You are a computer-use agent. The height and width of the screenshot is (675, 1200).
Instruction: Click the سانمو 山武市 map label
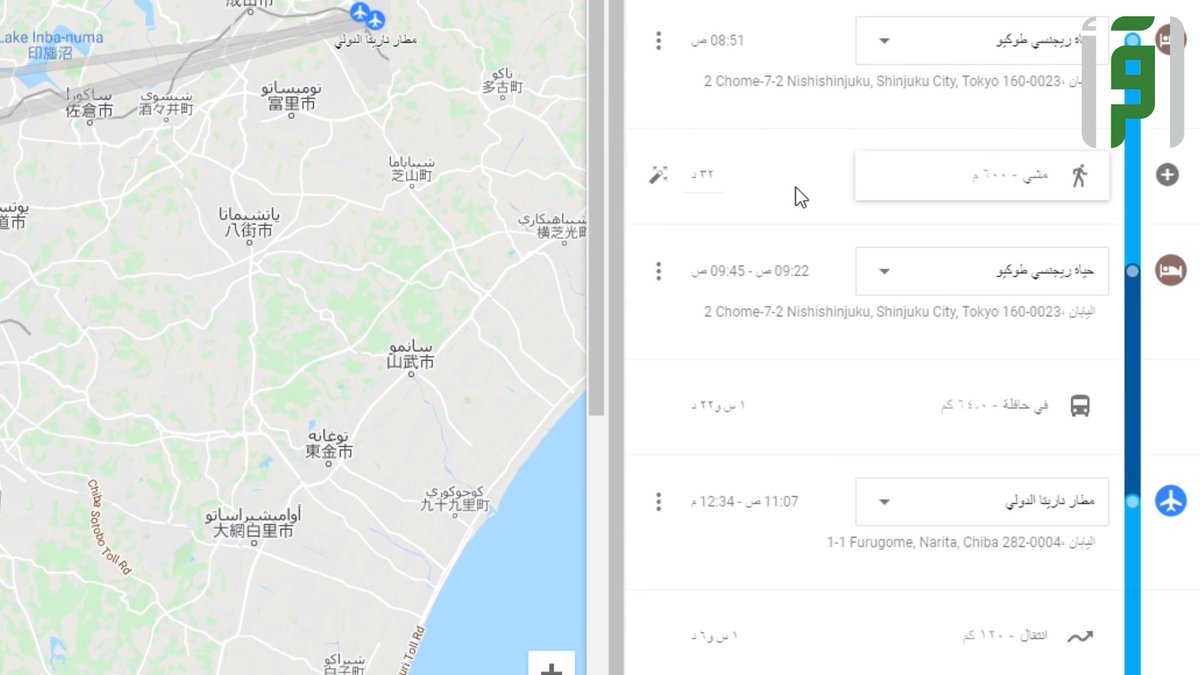click(411, 354)
